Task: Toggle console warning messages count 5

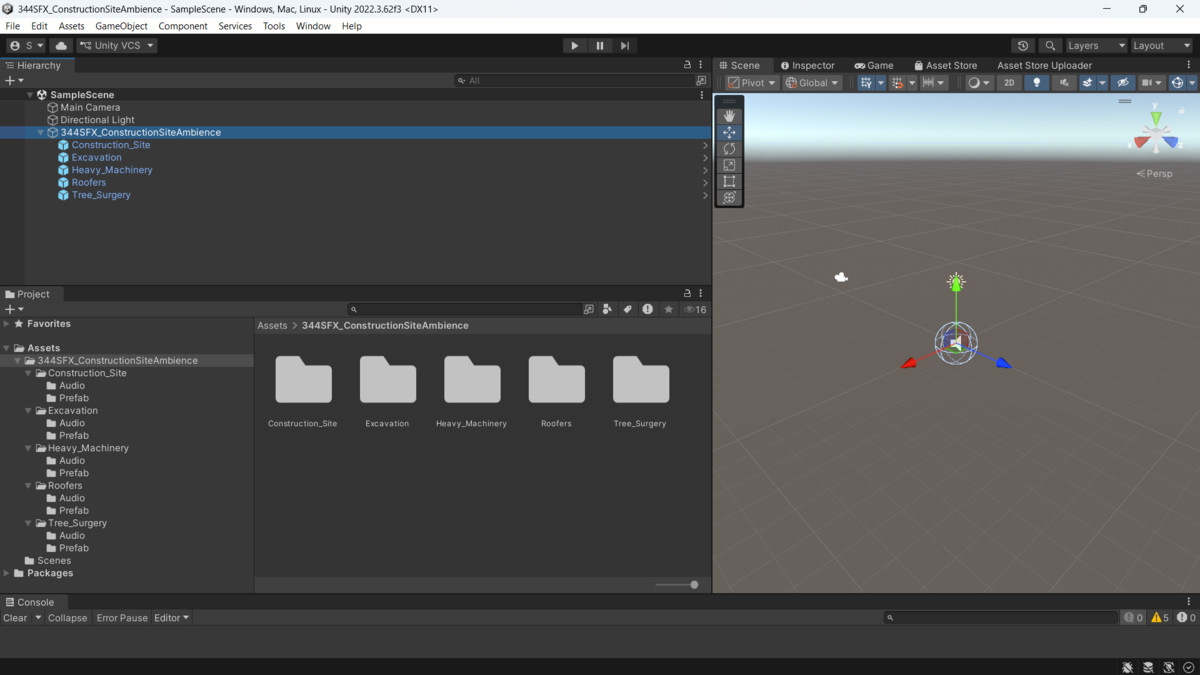Action: [x=1160, y=618]
